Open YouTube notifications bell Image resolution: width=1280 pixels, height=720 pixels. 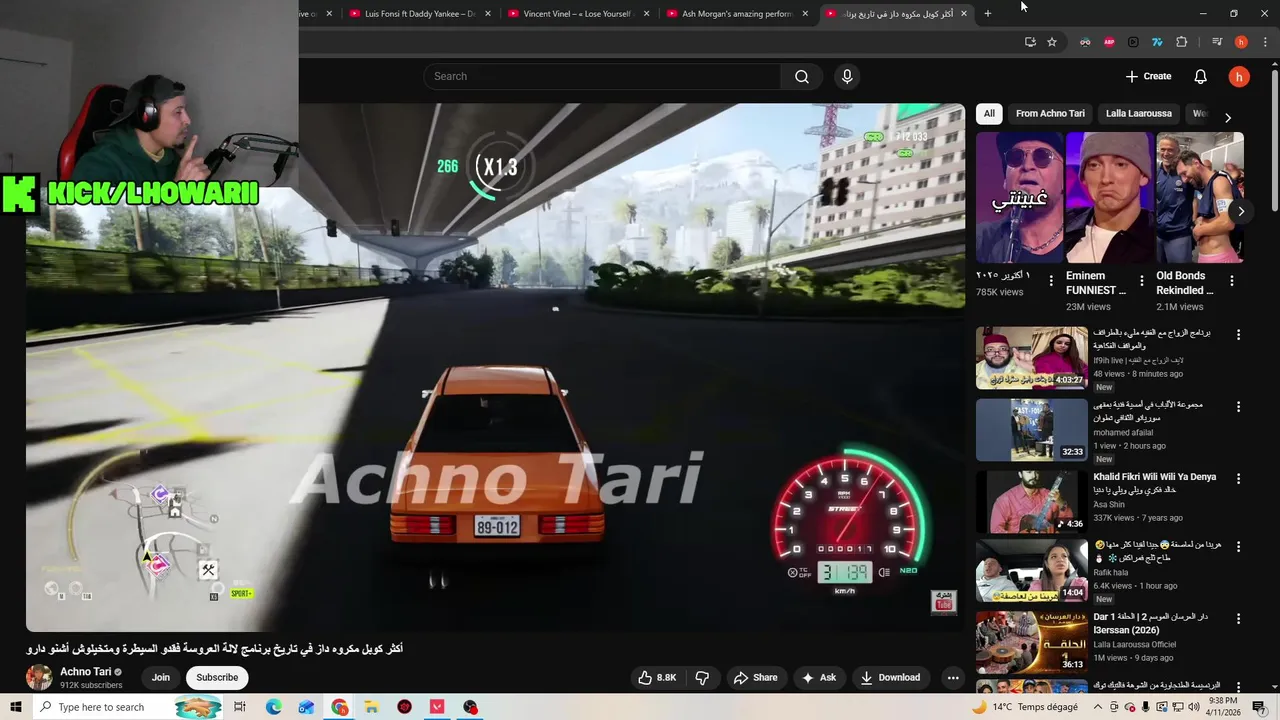coord(1200,77)
